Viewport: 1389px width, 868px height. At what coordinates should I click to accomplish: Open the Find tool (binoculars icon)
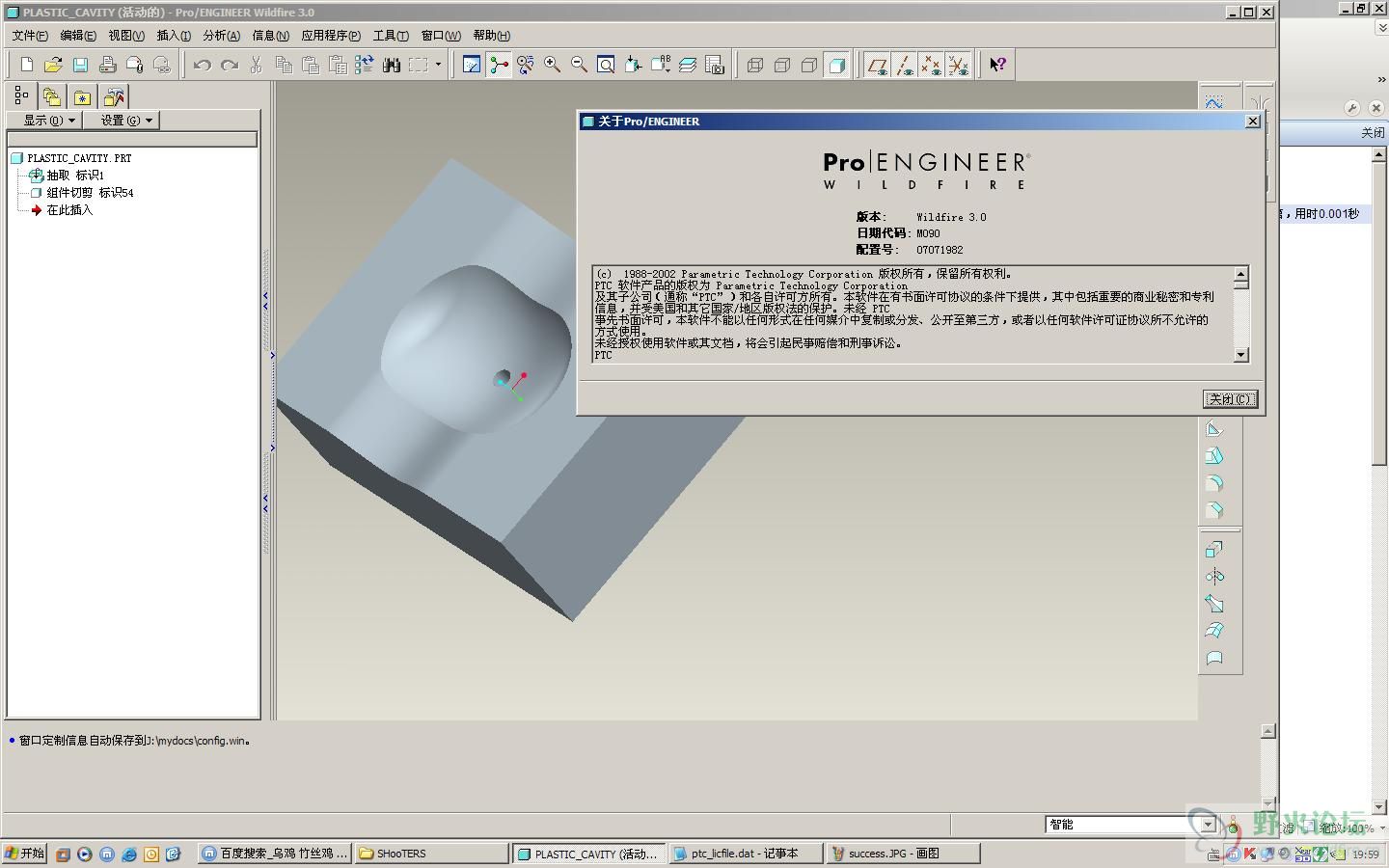(391, 65)
